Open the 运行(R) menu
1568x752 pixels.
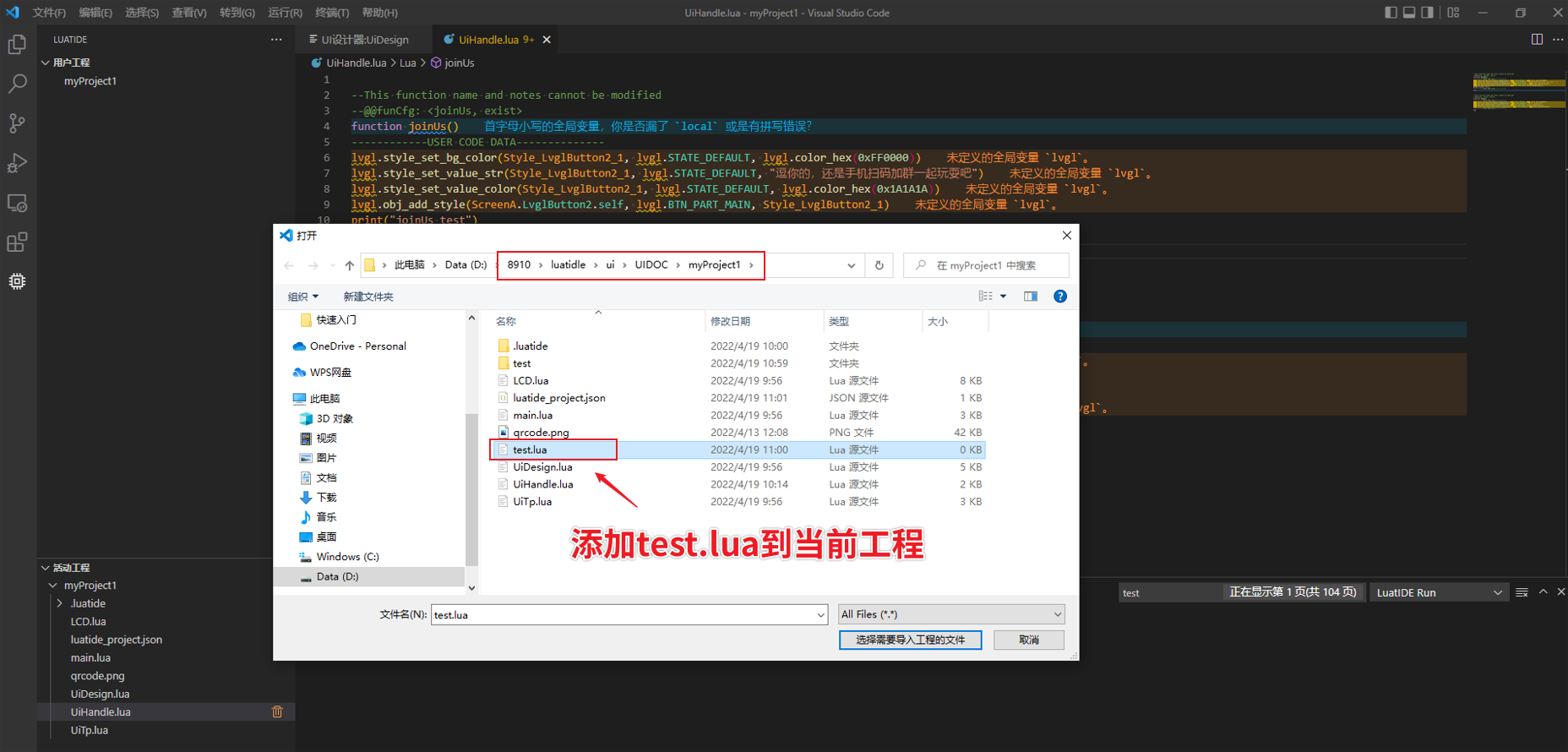pos(285,13)
